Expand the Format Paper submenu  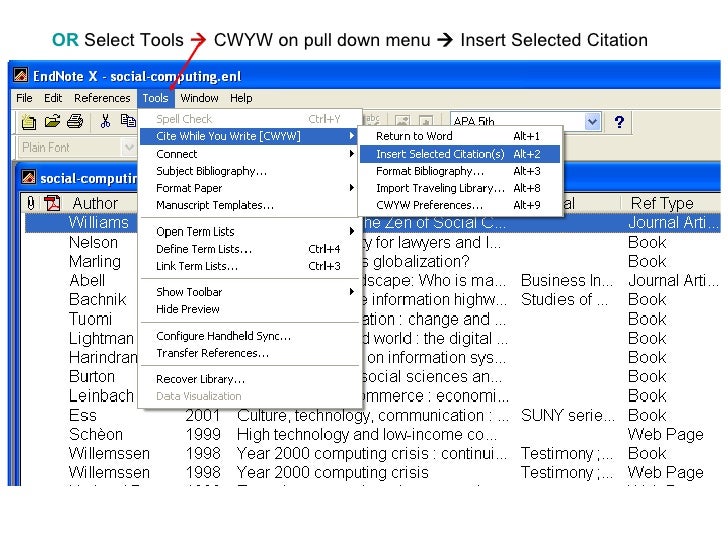(x=250, y=188)
